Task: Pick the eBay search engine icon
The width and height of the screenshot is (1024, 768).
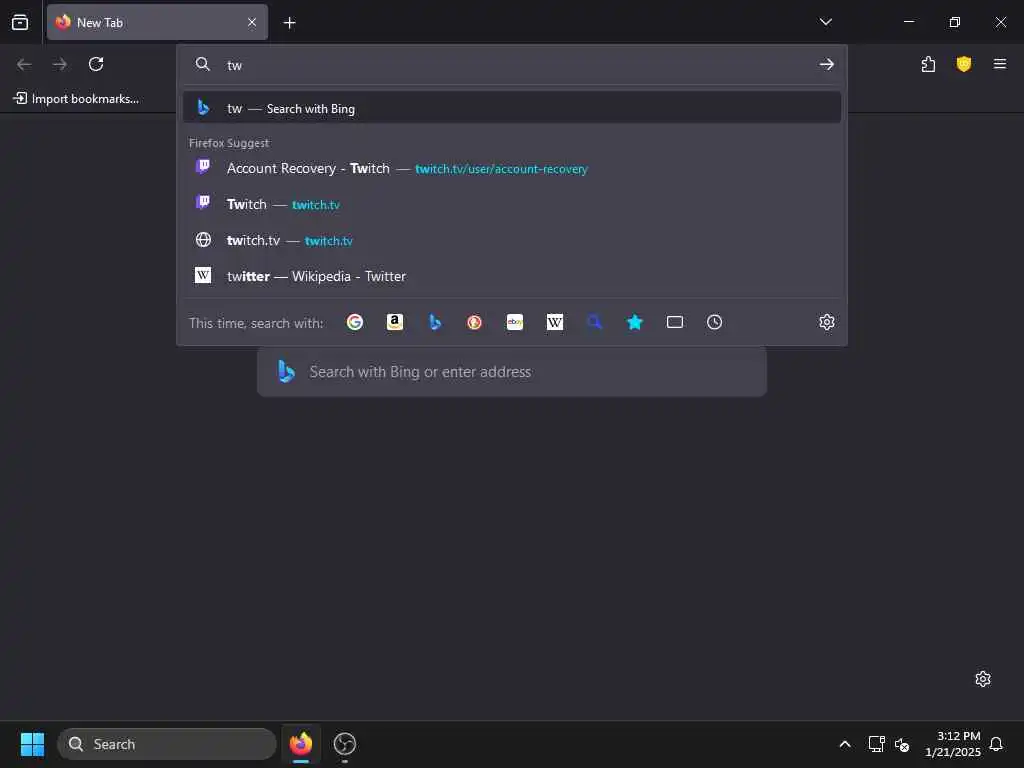Action: pos(515,322)
